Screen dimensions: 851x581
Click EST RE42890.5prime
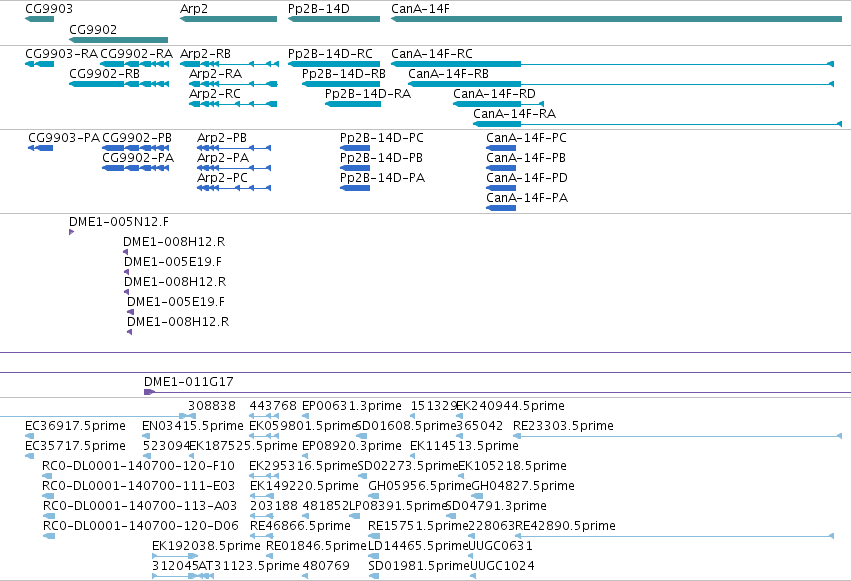(x=674, y=537)
